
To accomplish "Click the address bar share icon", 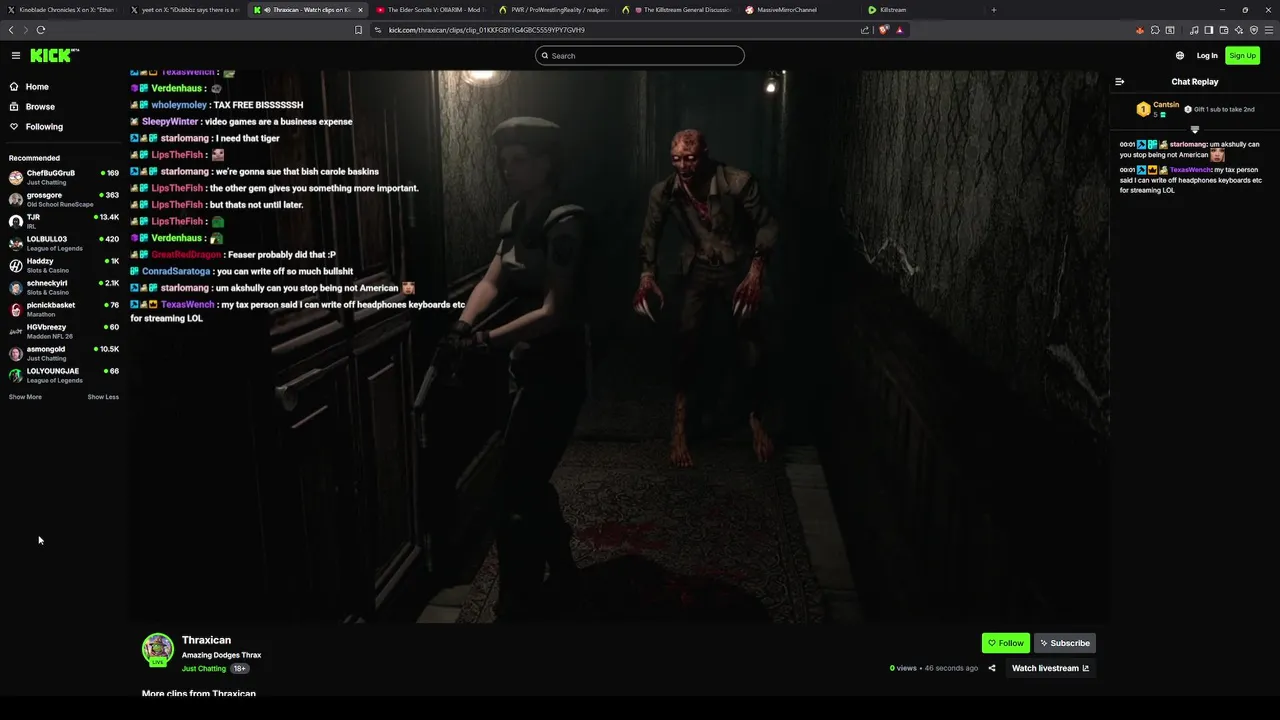I will tap(865, 30).
